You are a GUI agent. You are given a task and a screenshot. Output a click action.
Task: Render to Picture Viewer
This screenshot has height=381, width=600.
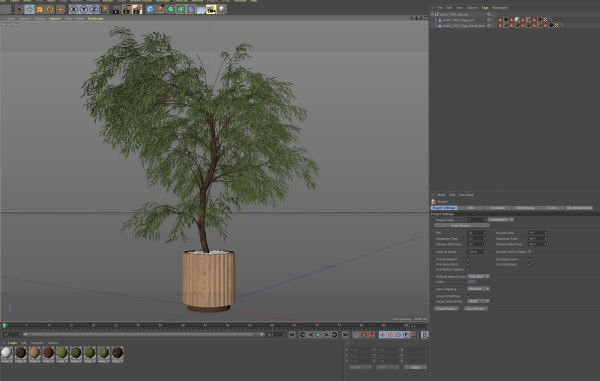coord(127,9)
